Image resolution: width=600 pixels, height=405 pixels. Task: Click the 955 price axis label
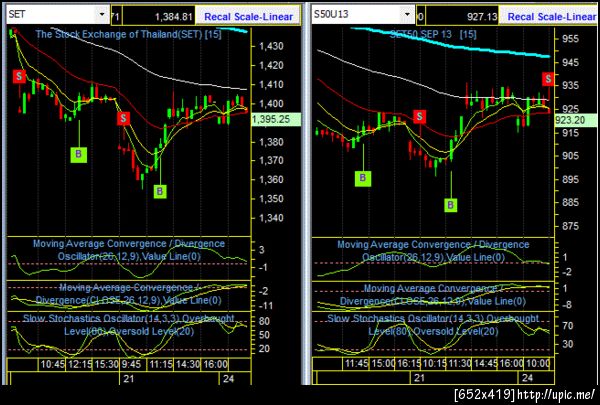pos(571,39)
